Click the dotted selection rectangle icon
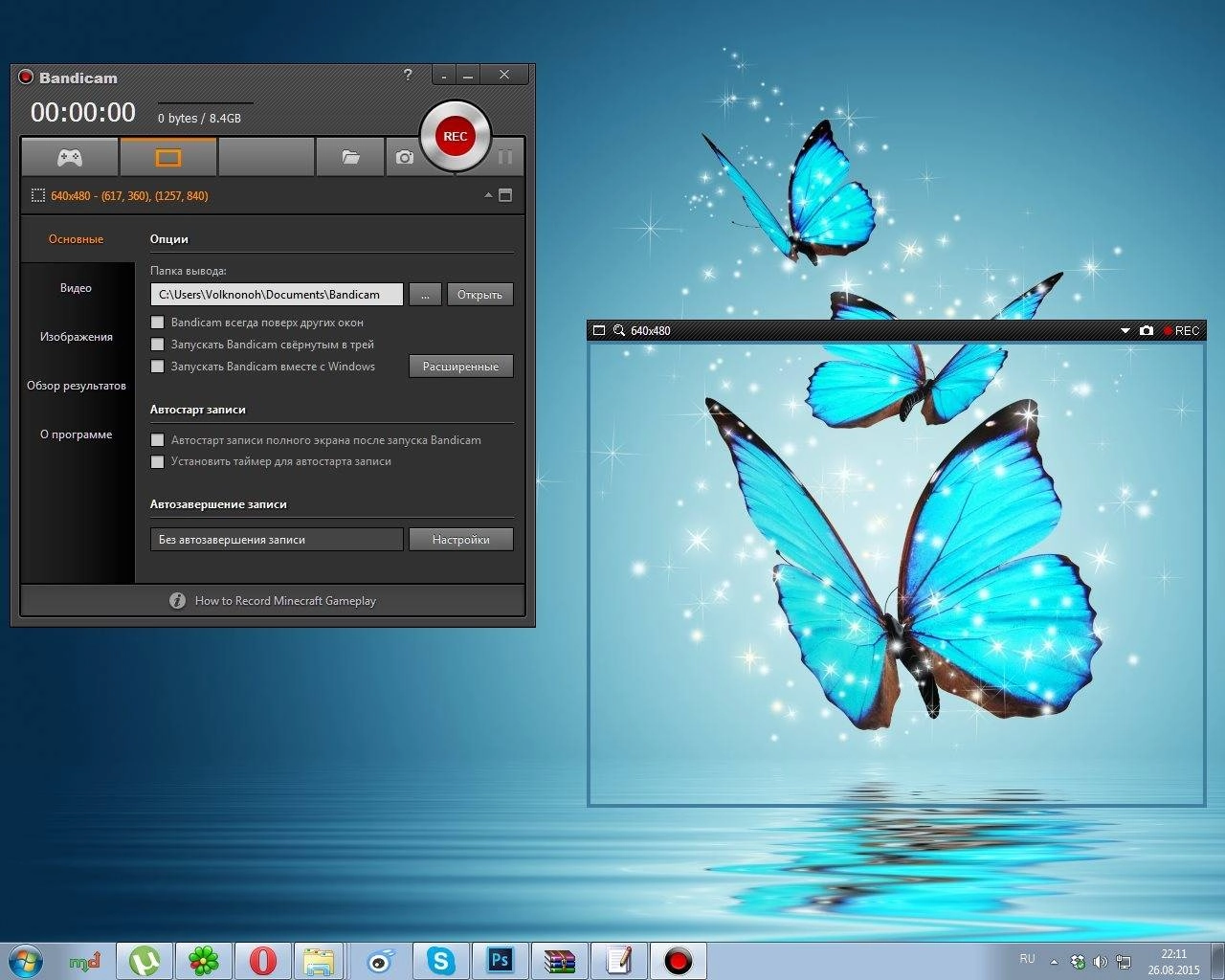The width and height of the screenshot is (1225, 980). pos(38,195)
